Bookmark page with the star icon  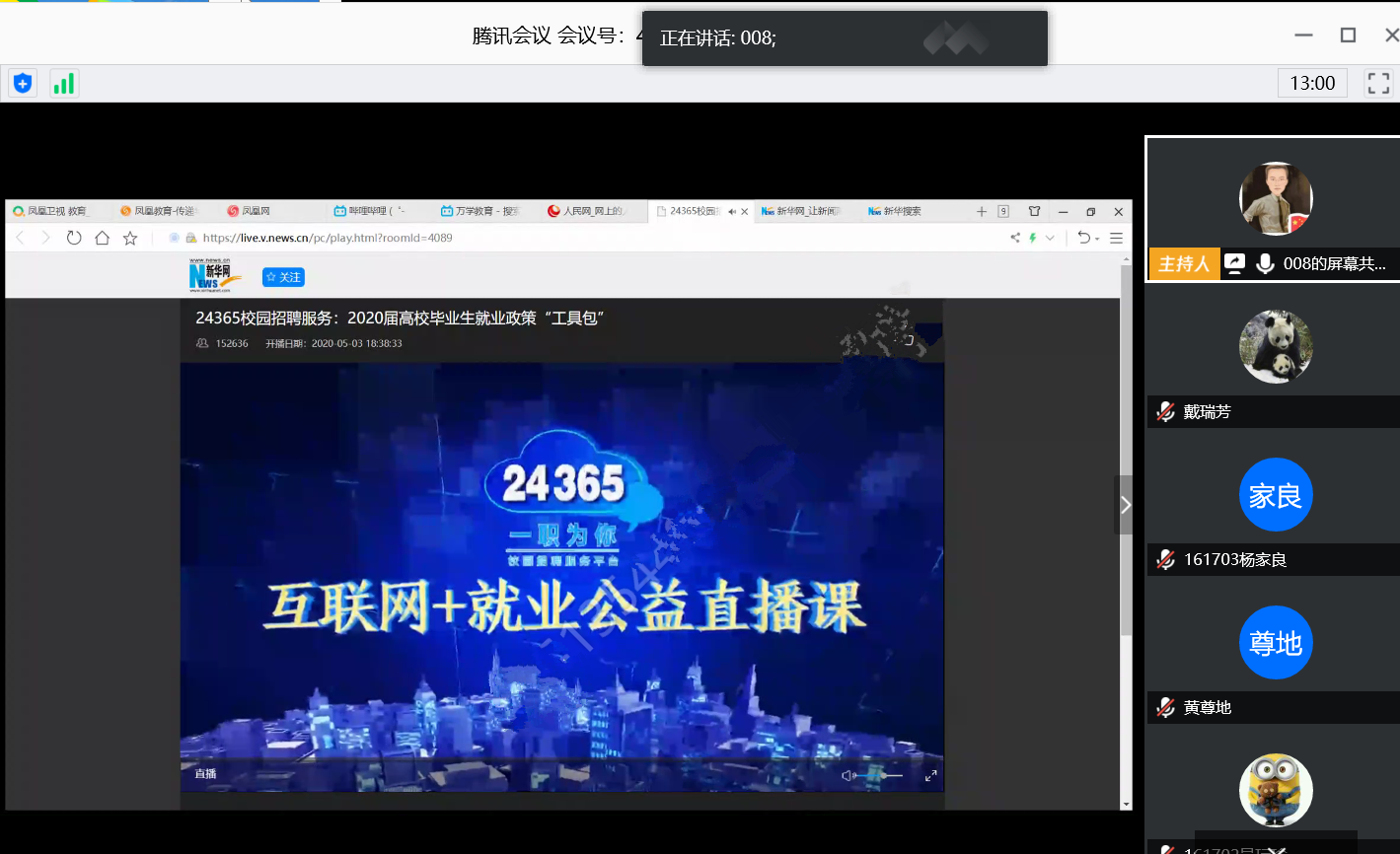pyautogui.click(x=130, y=238)
